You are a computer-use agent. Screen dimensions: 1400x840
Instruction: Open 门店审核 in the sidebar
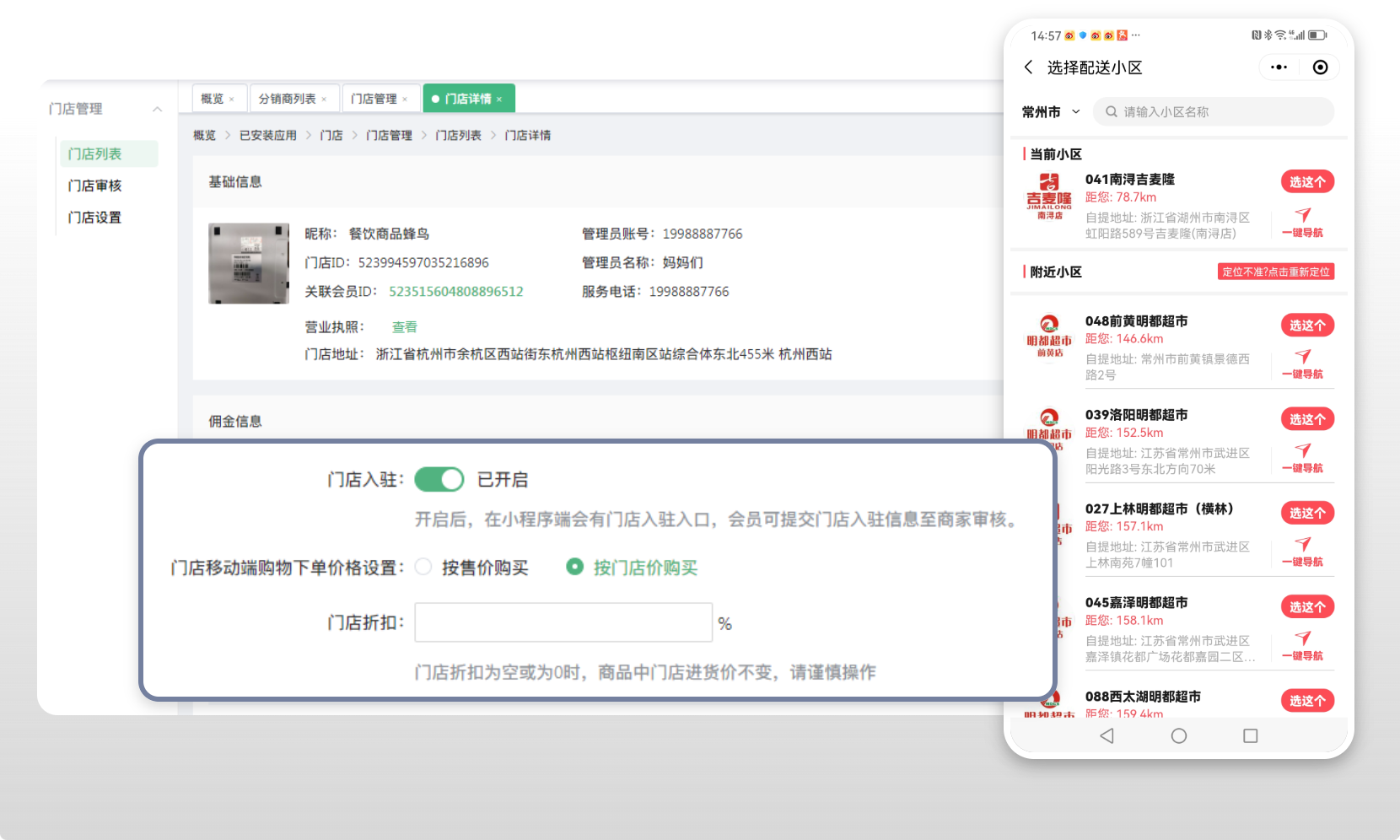pos(94,186)
